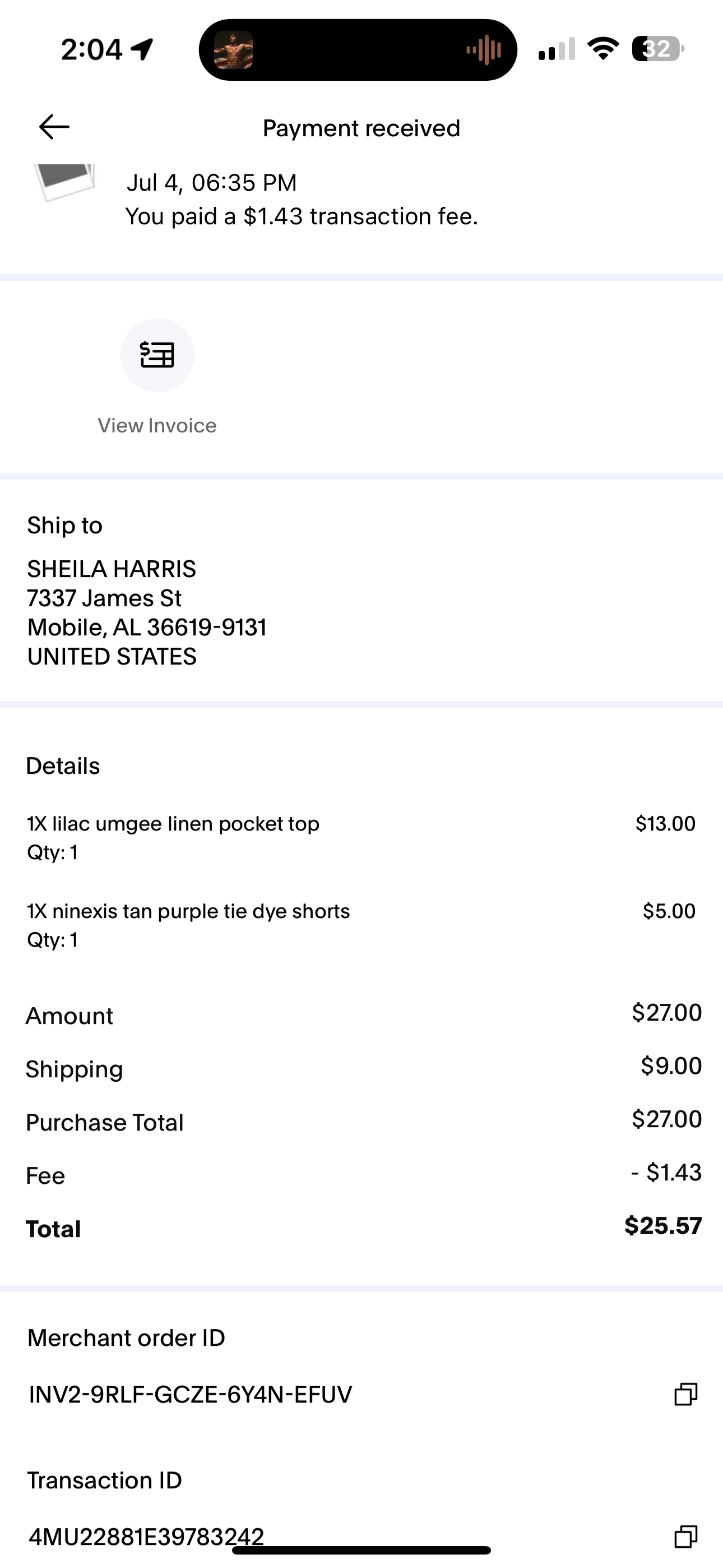Tap the Wi-Fi status icon
This screenshot has width=723, height=1568.
click(x=602, y=49)
